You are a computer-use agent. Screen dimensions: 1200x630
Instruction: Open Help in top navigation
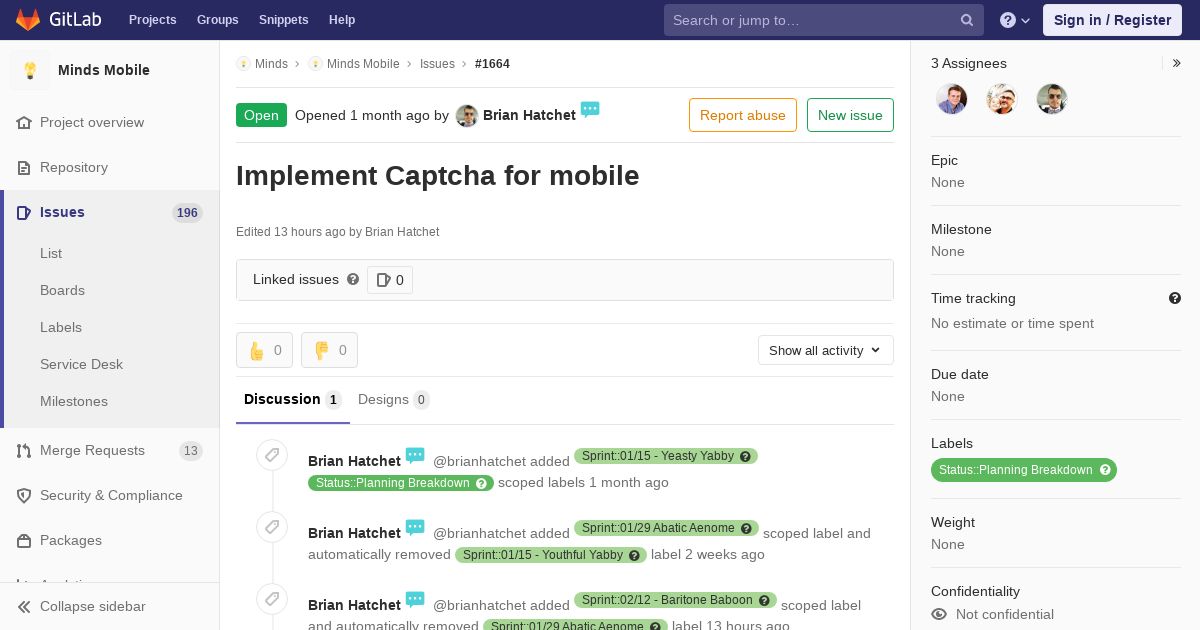(x=342, y=20)
